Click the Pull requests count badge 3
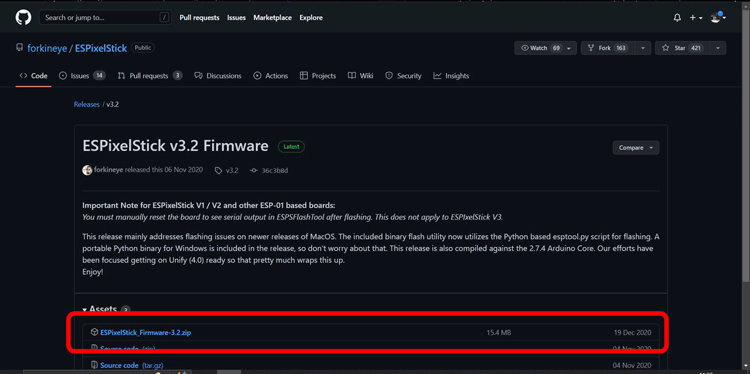 point(177,76)
